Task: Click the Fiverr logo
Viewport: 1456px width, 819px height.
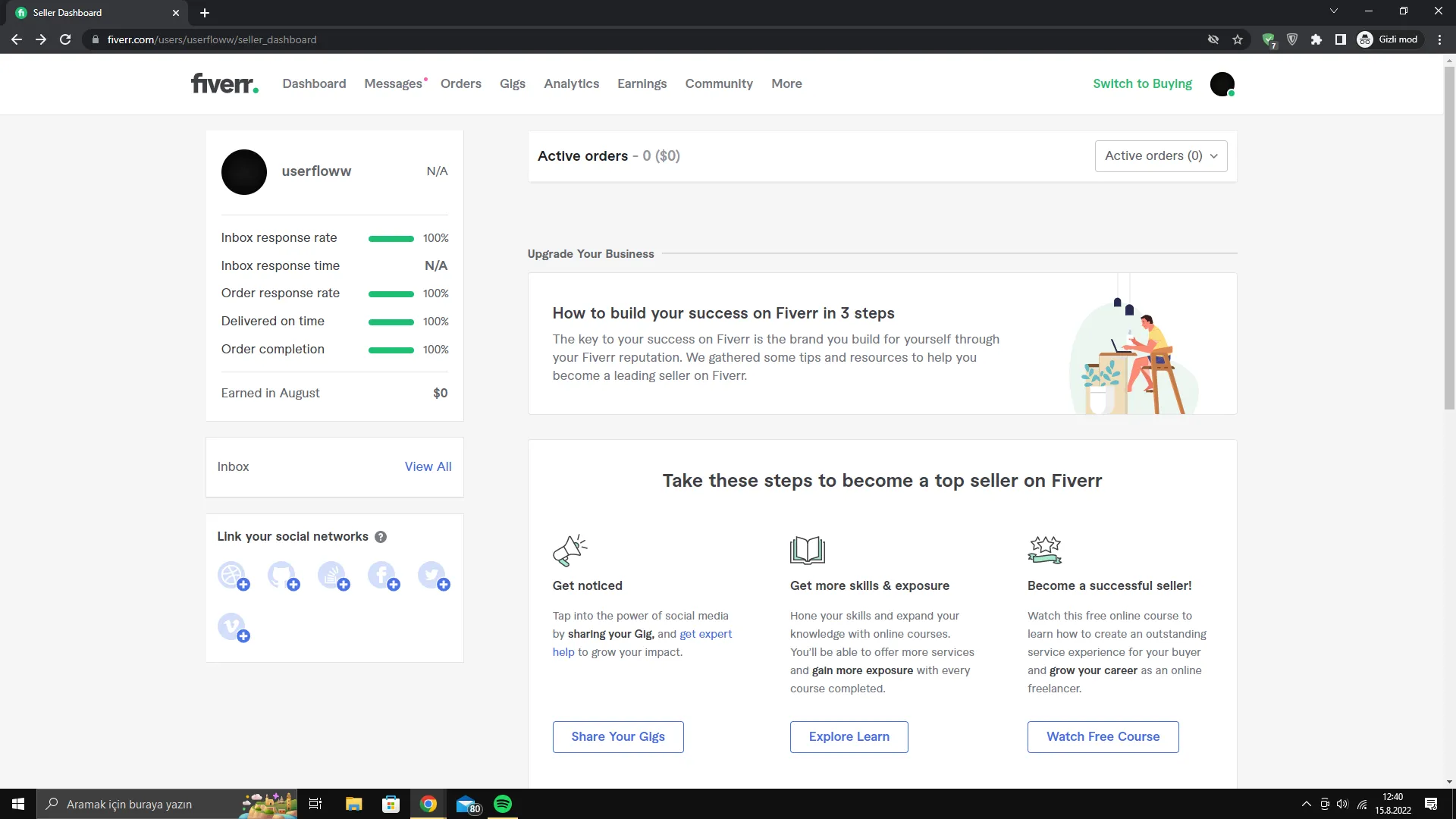Action: coord(224,83)
